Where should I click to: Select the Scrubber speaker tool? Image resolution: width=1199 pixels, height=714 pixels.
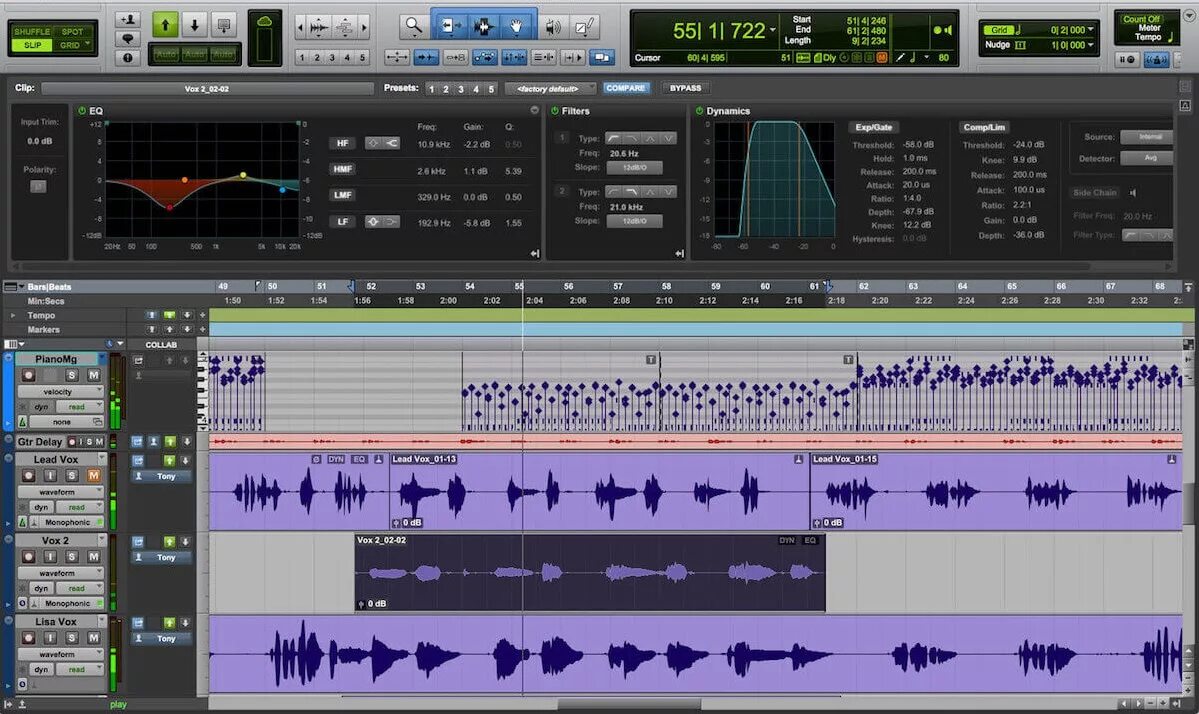pos(553,28)
